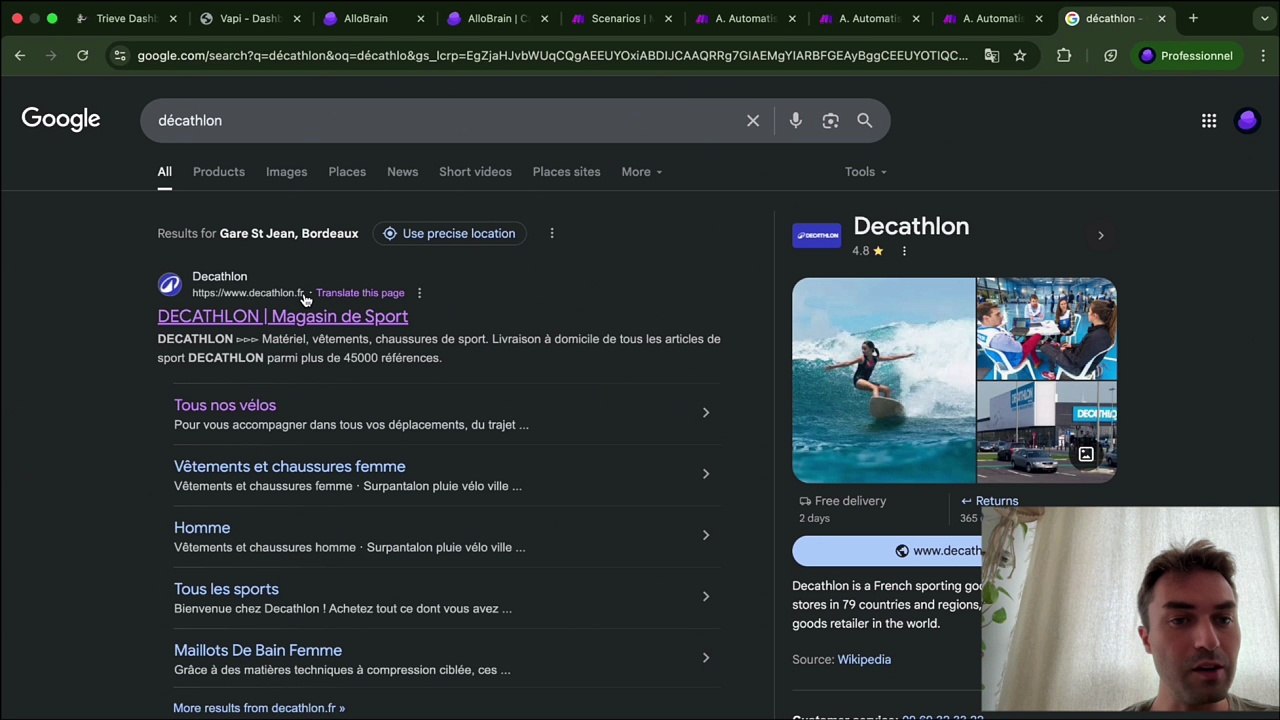Screen dimensions: 1280x720
Task: Expand the Decathlon knowledge panel arrow
Action: pyautogui.click(x=1101, y=236)
